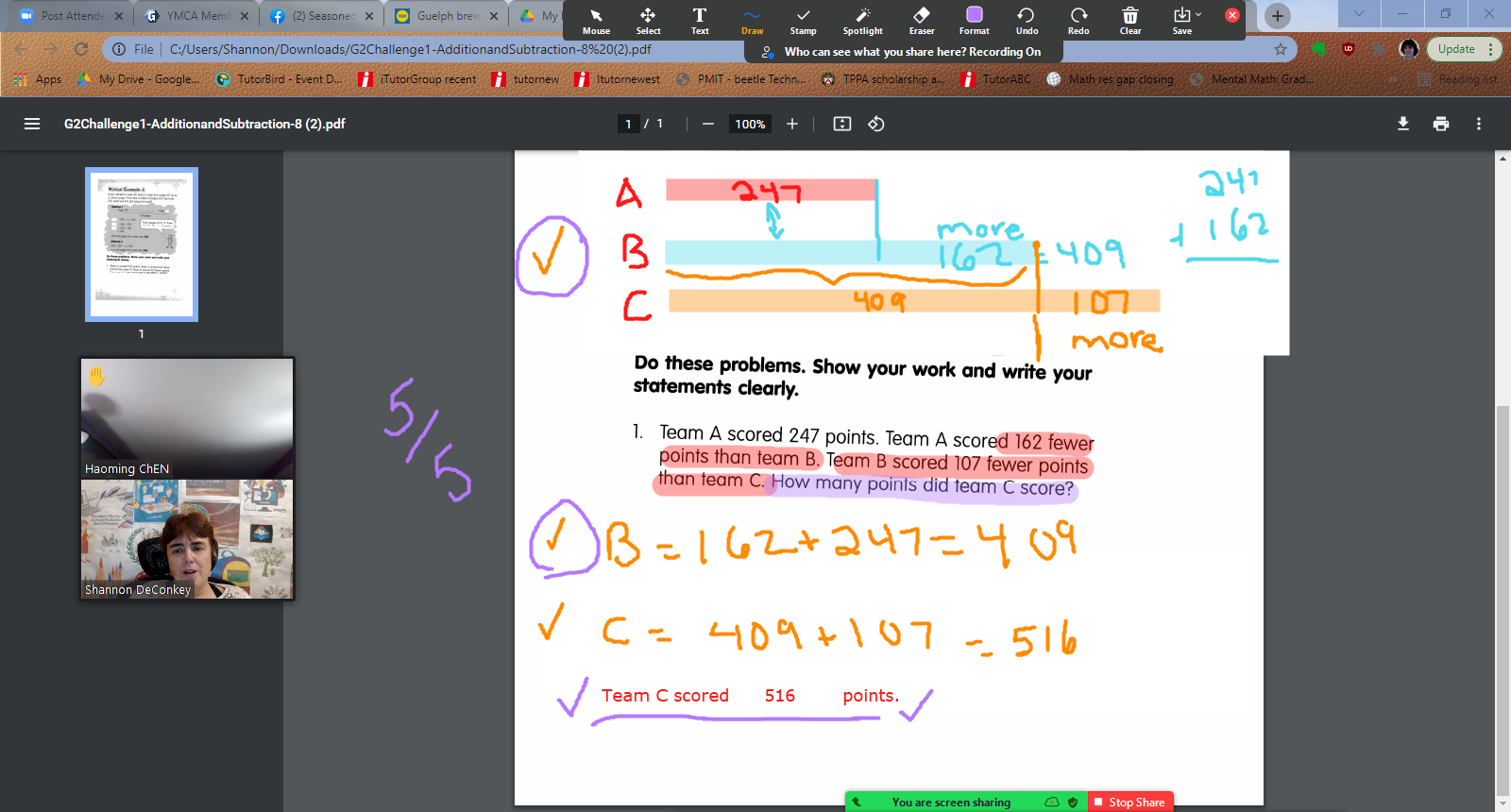Clear annotations with the trash icon

(x=1130, y=21)
